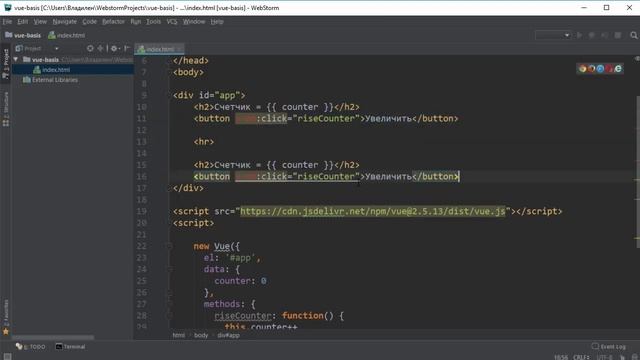Collapse fold marker at riseCounter function line

[x=169, y=316]
